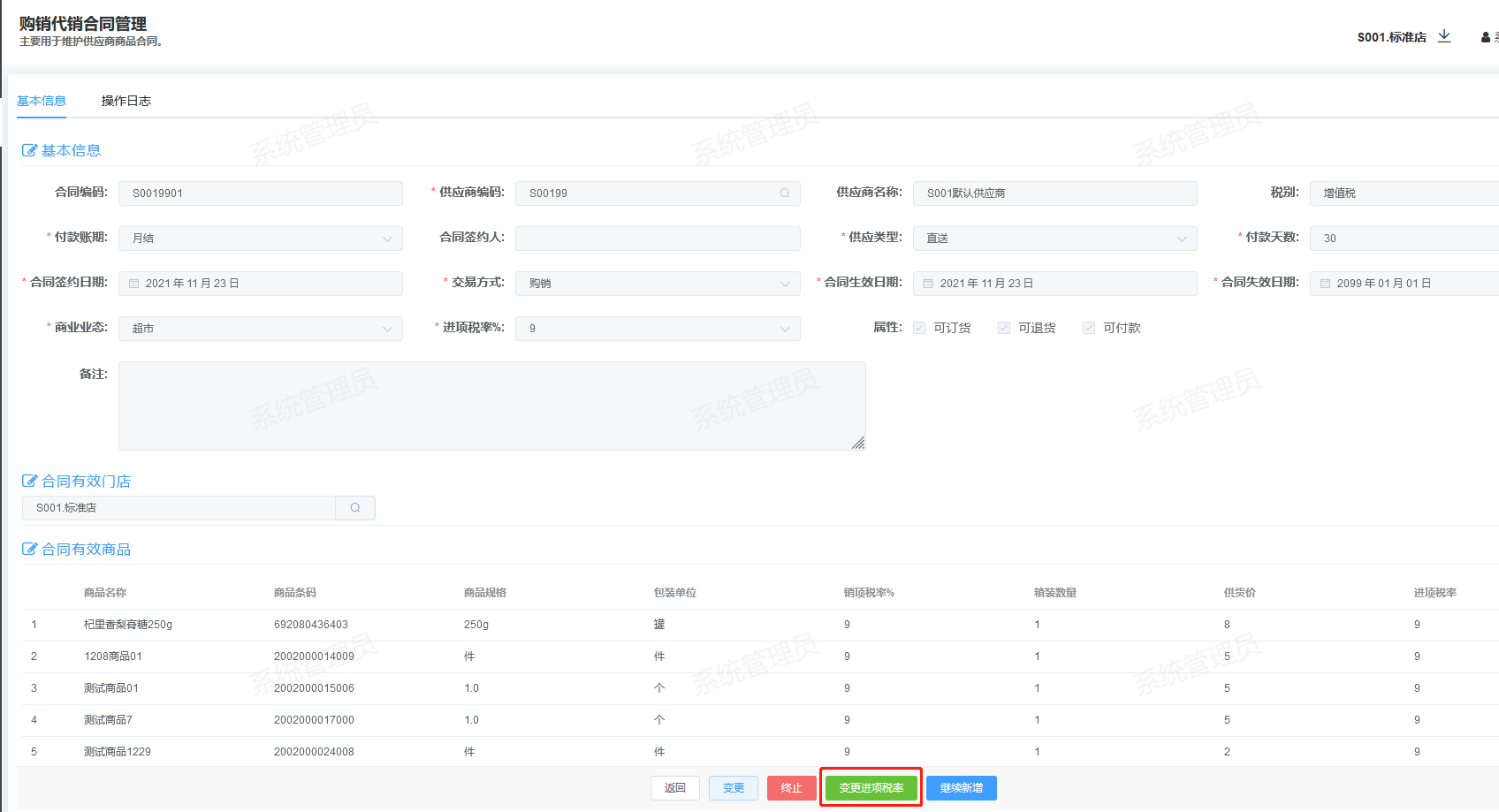Viewport: 1499px width, 812px height.
Task: Click the edit icon beside 合同有效门店 heading
Action: (x=29, y=482)
